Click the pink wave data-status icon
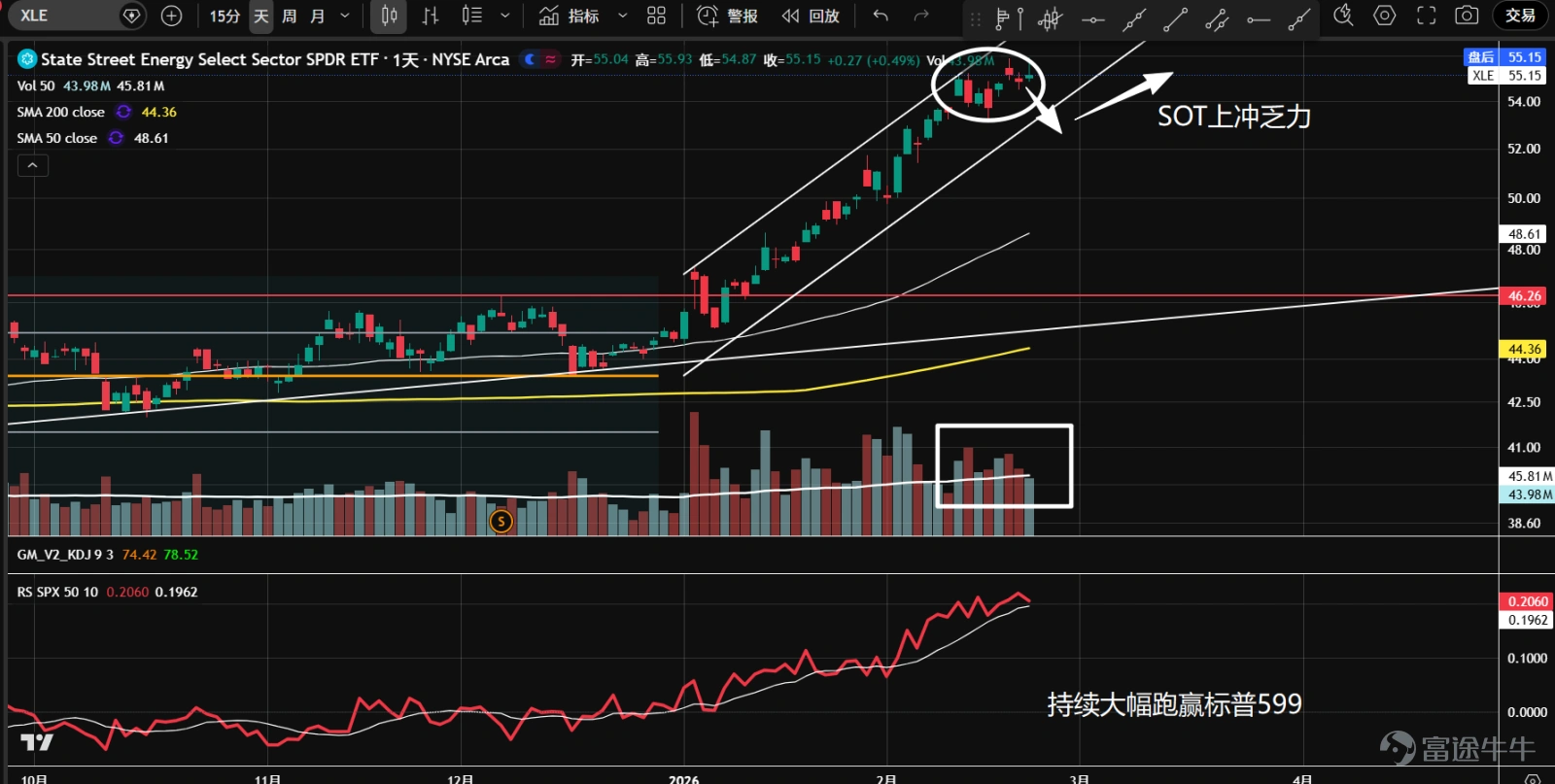The height and width of the screenshot is (784, 1555). coord(551,59)
